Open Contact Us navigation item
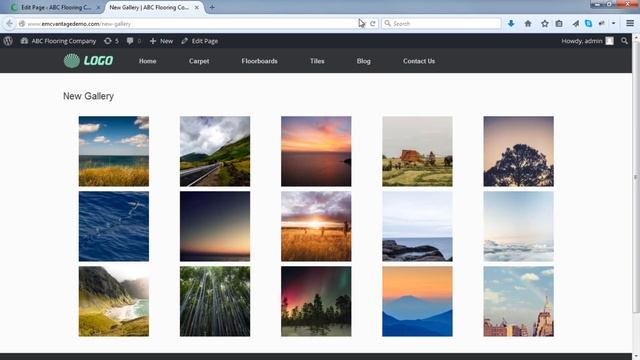The height and width of the screenshot is (360, 640). (x=419, y=61)
